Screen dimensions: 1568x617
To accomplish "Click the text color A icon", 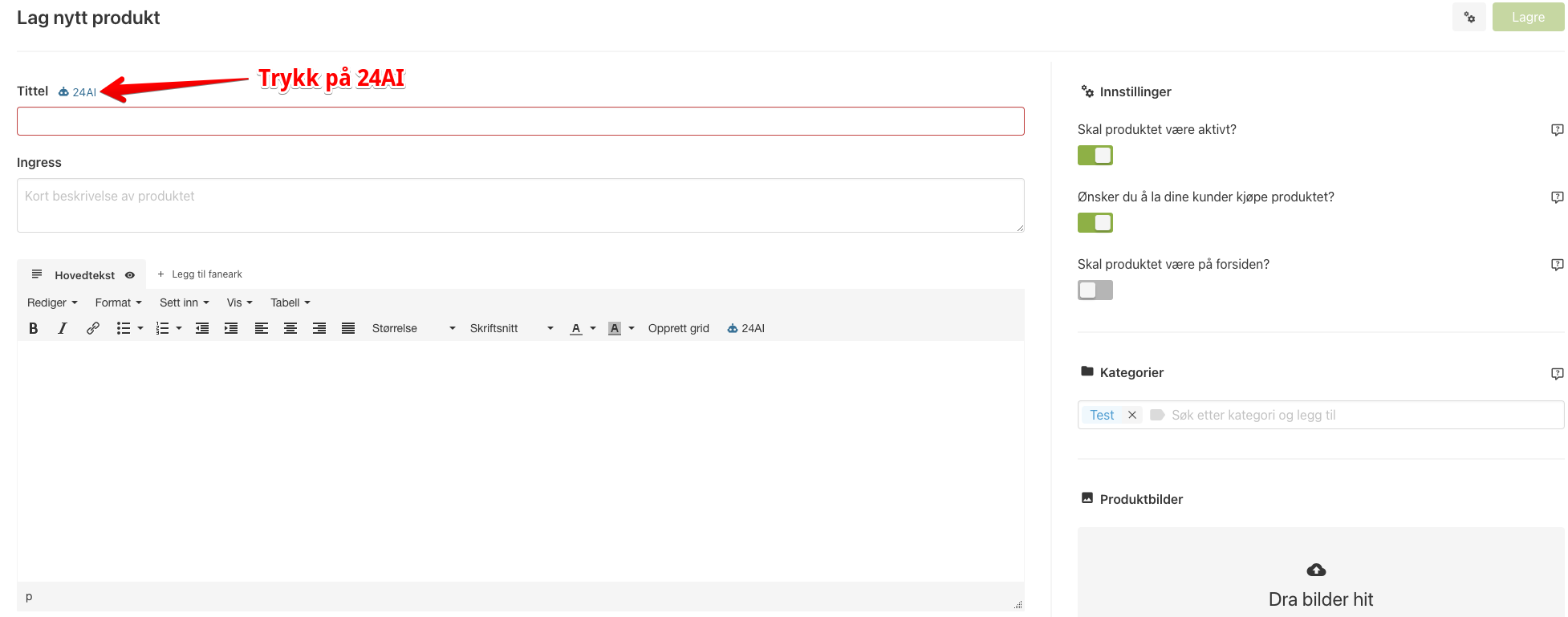I will point(576,328).
